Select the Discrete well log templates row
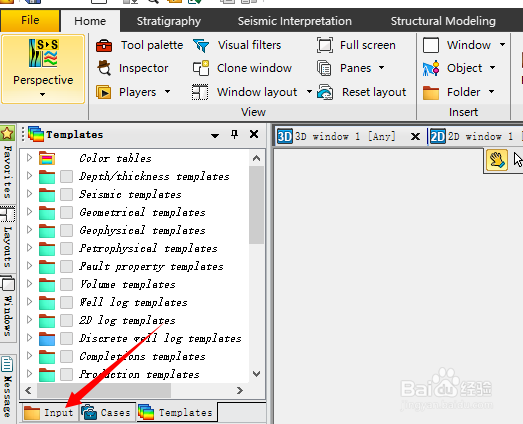 tap(134, 338)
